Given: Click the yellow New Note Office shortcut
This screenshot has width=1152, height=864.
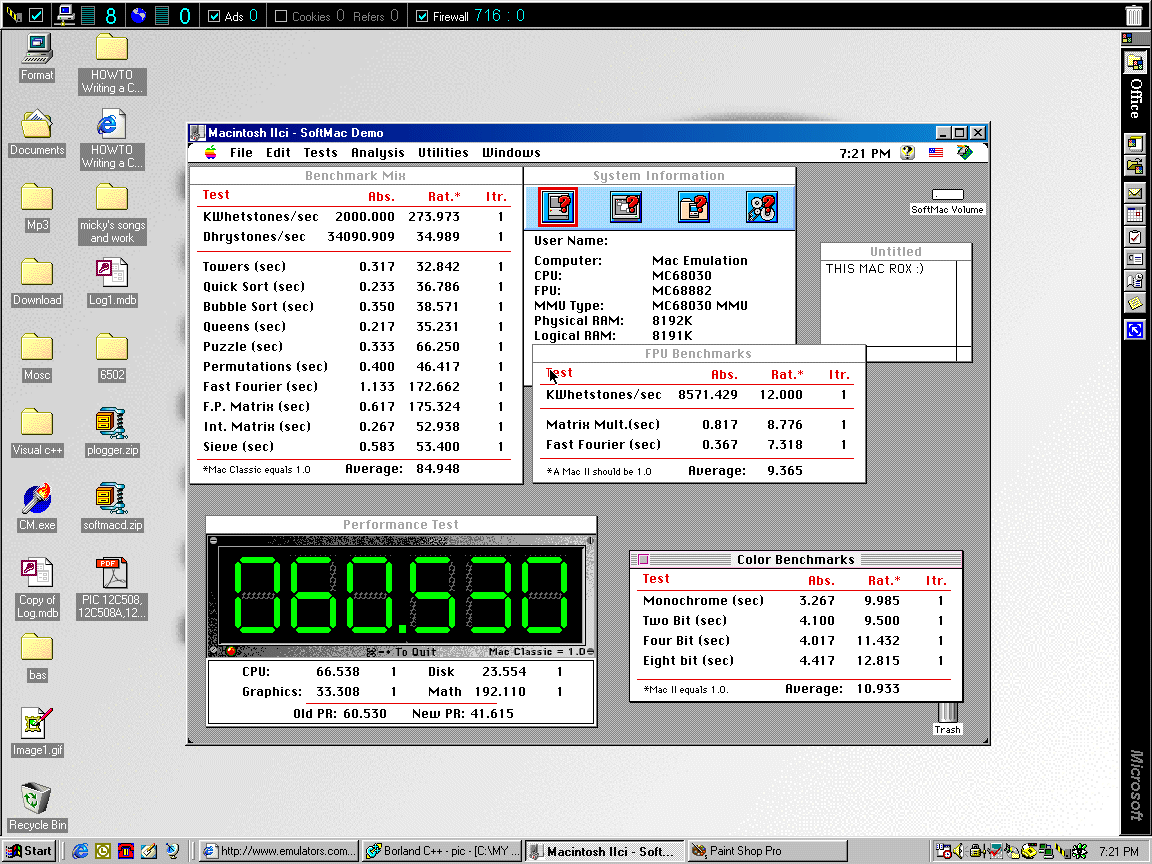Looking at the screenshot, I should (1135, 303).
